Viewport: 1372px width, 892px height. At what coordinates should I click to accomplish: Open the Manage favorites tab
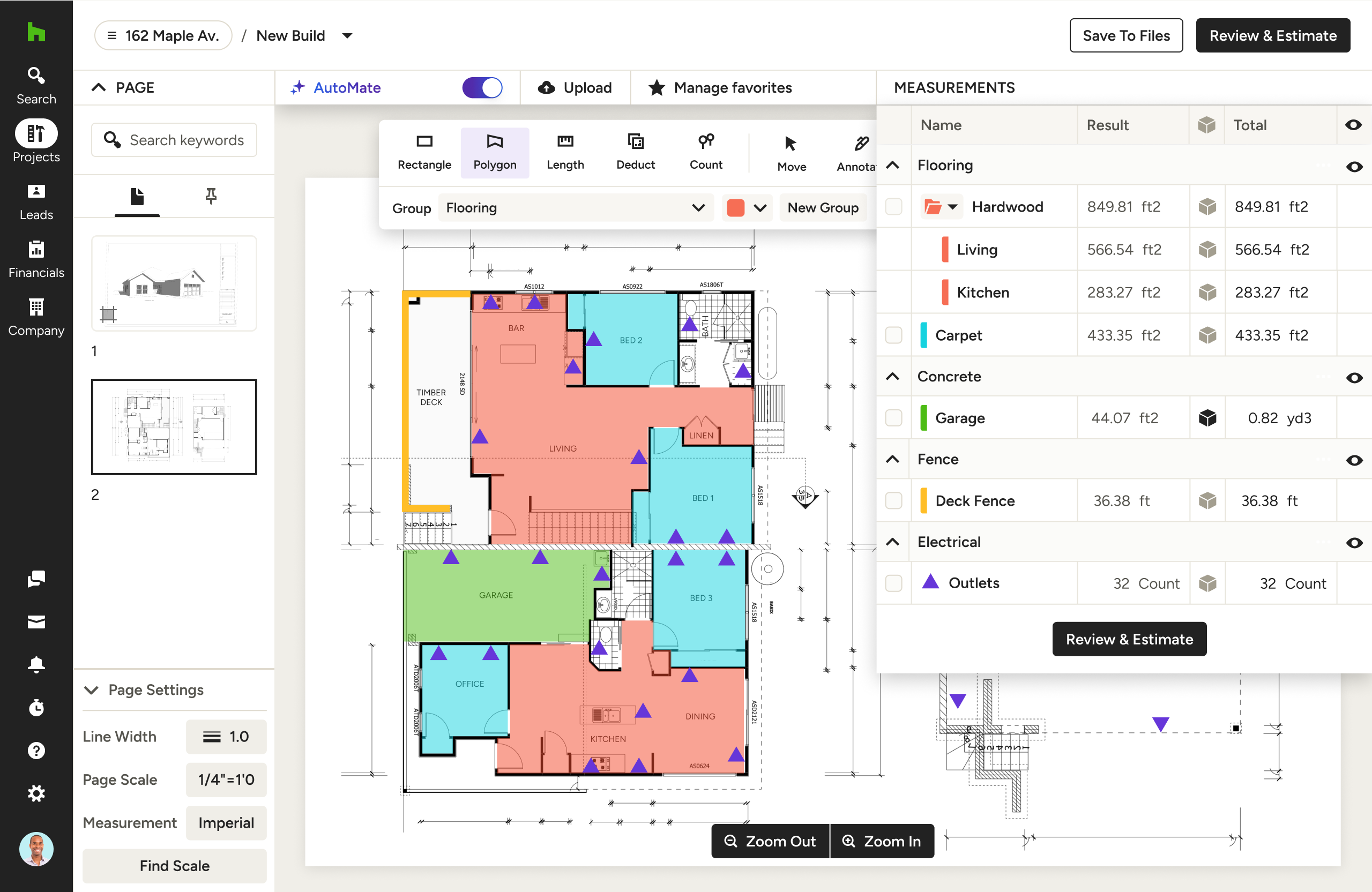click(720, 87)
